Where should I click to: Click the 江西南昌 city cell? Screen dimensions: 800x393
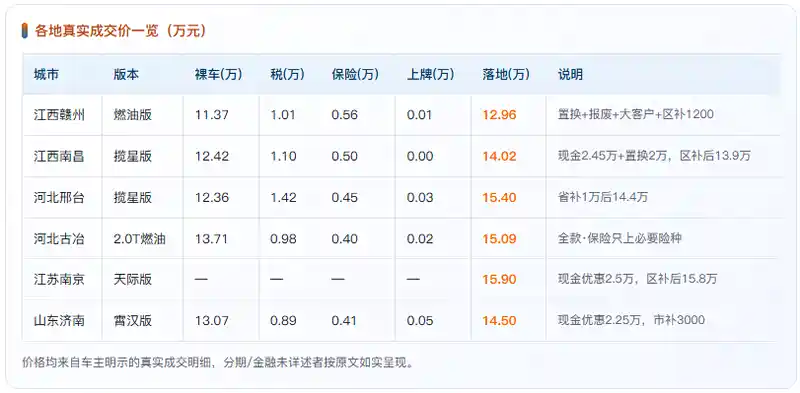tap(59, 156)
